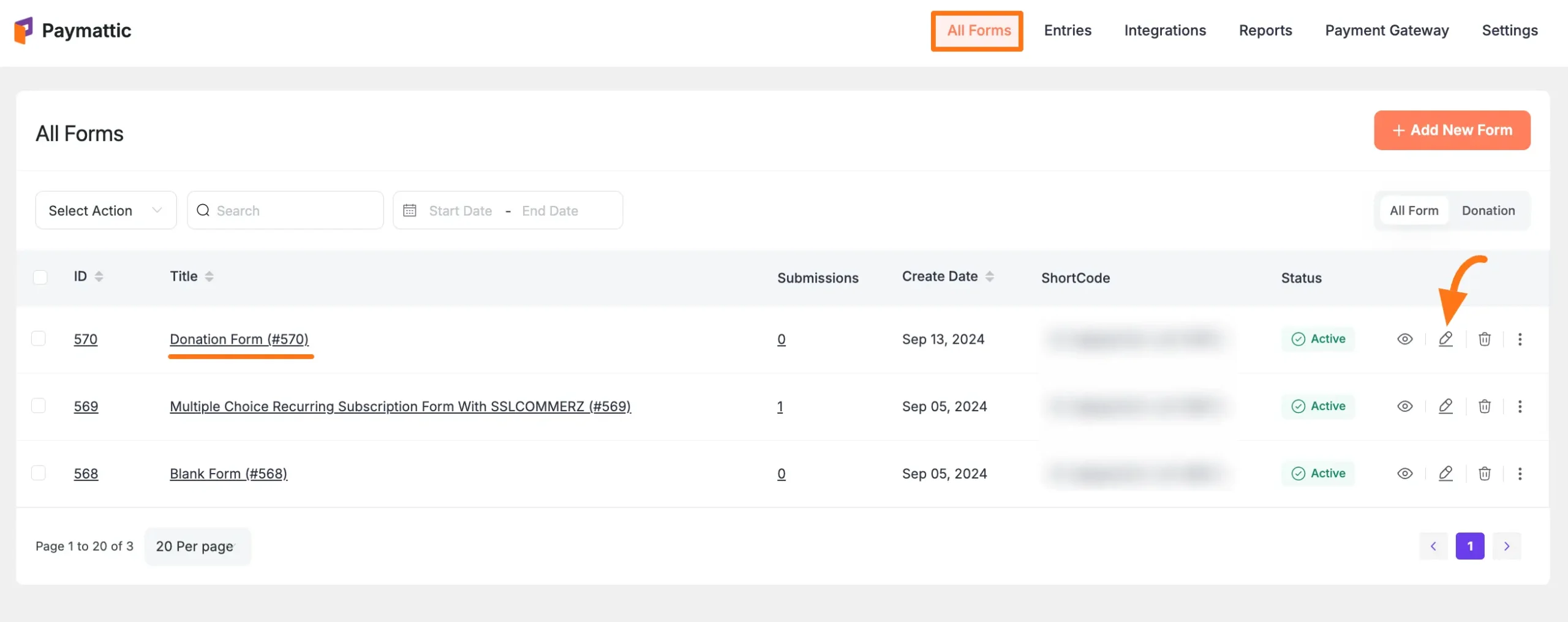Click the trash icon for Donation Form row
The width and height of the screenshot is (1568, 622).
pos(1484,339)
